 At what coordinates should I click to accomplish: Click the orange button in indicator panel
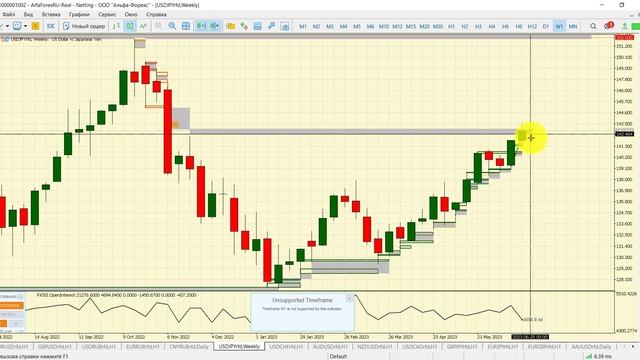coord(11,305)
